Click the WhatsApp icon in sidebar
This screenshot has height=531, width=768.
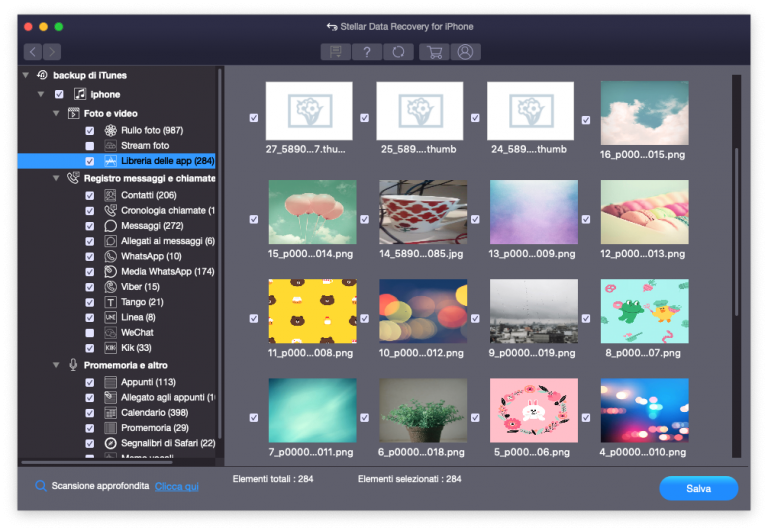(111, 257)
